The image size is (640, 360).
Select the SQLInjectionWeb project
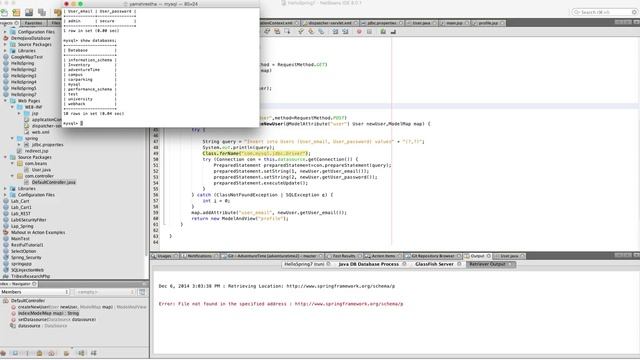pyautogui.click(x=27, y=270)
